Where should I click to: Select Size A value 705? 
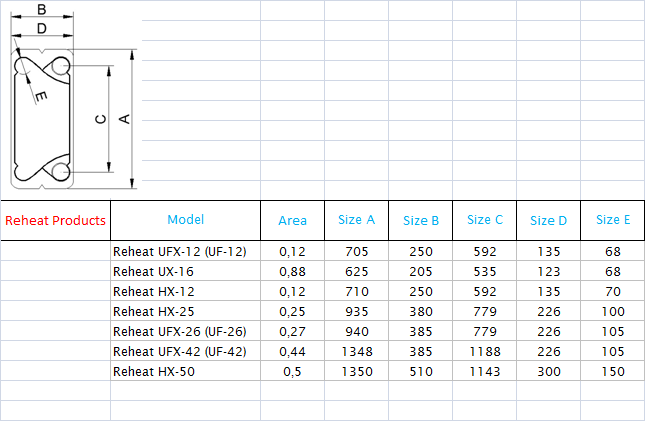357,251
